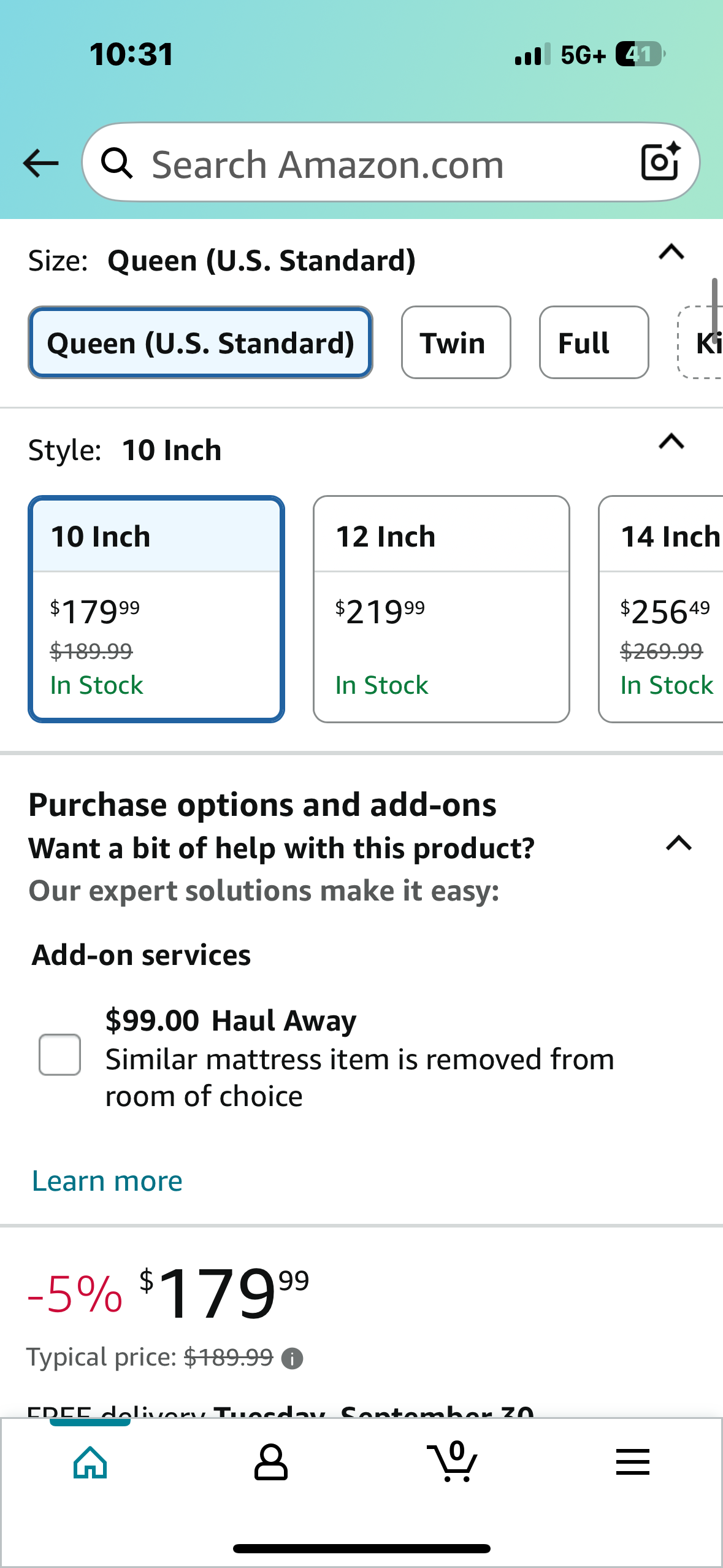Select the Queen (U.S. Standard) size
The height and width of the screenshot is (1568, 723).
pyautogui.click(x=201, y=342)
